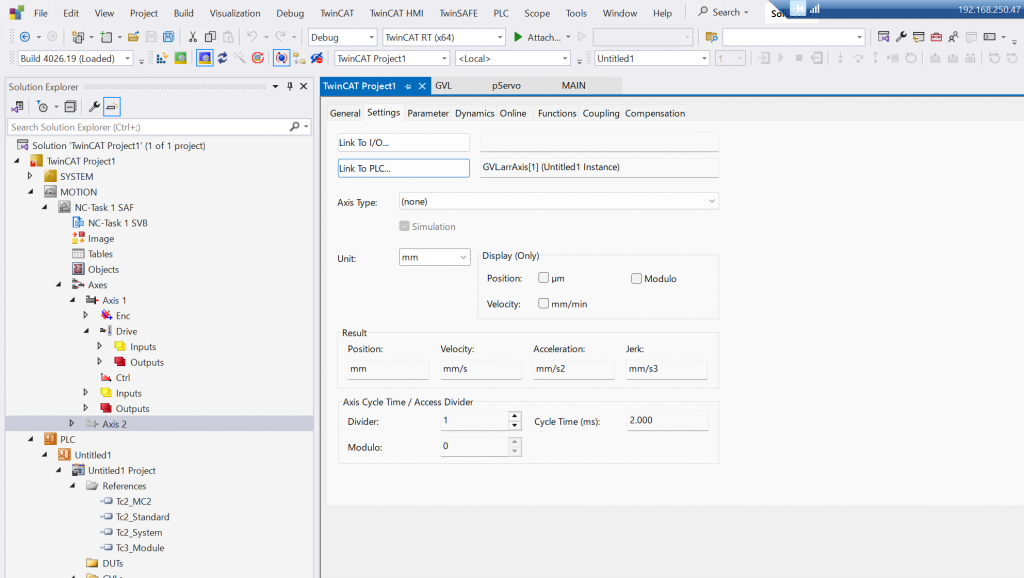Open the Unit mm dropdown

(x=434, y=257)
